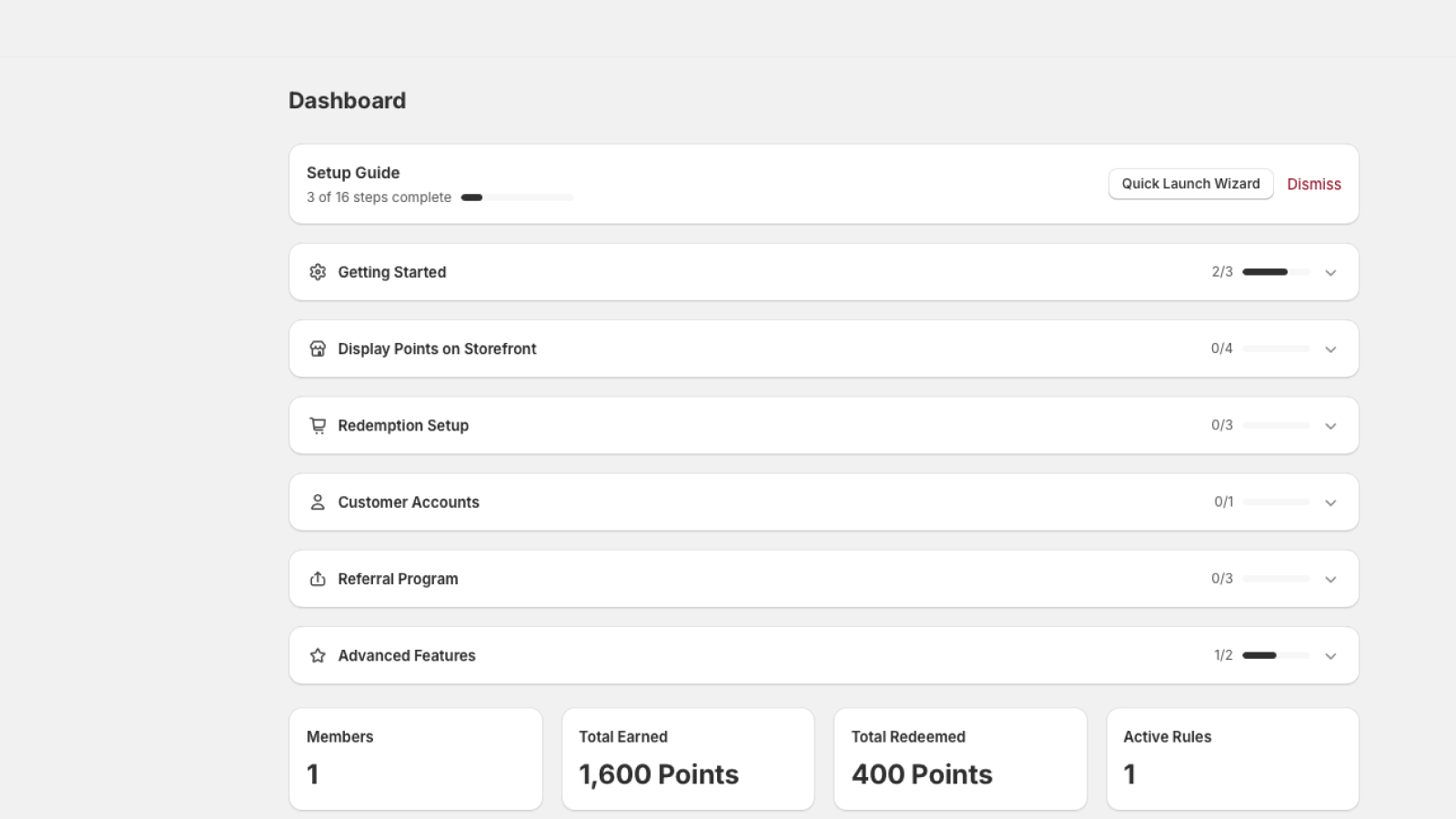Expand the Referral Program chevron
The height and width of the screenshot is (819, 1456).
tap(1330, 580)
